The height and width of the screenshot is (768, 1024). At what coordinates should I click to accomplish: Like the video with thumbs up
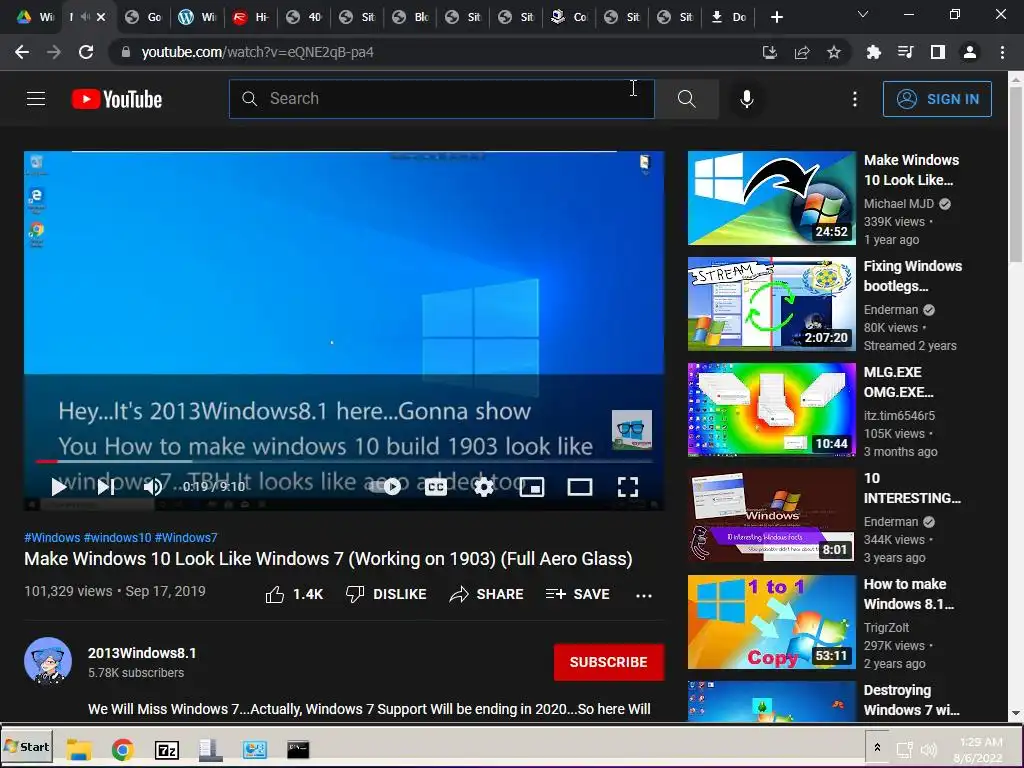pyautogui.click(x=294, y=594)
